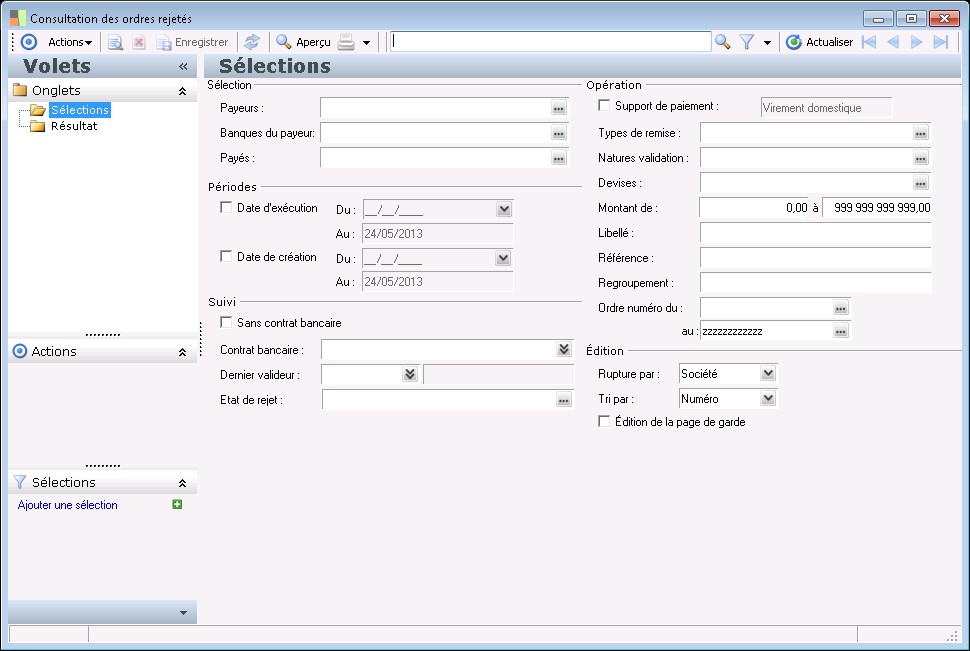The height and width of the screenshot is (651, 970).
Task: Select the Résultat tab in tree
Action: pos(73,126)
